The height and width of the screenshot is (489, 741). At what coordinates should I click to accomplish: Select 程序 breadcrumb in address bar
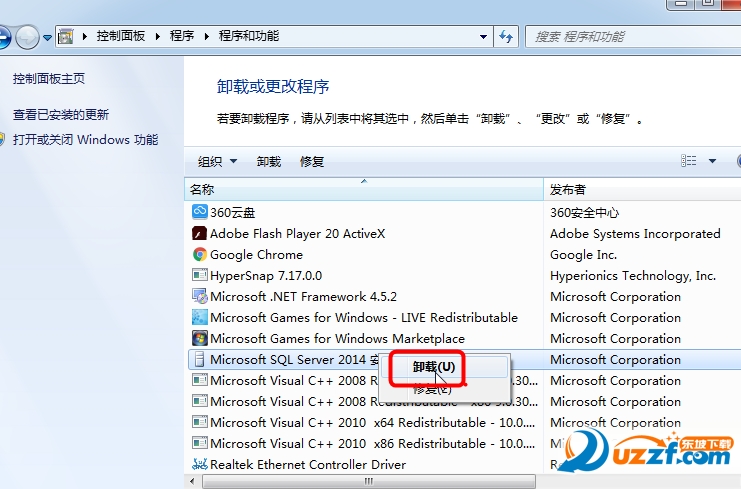click(x=182, y=36)
